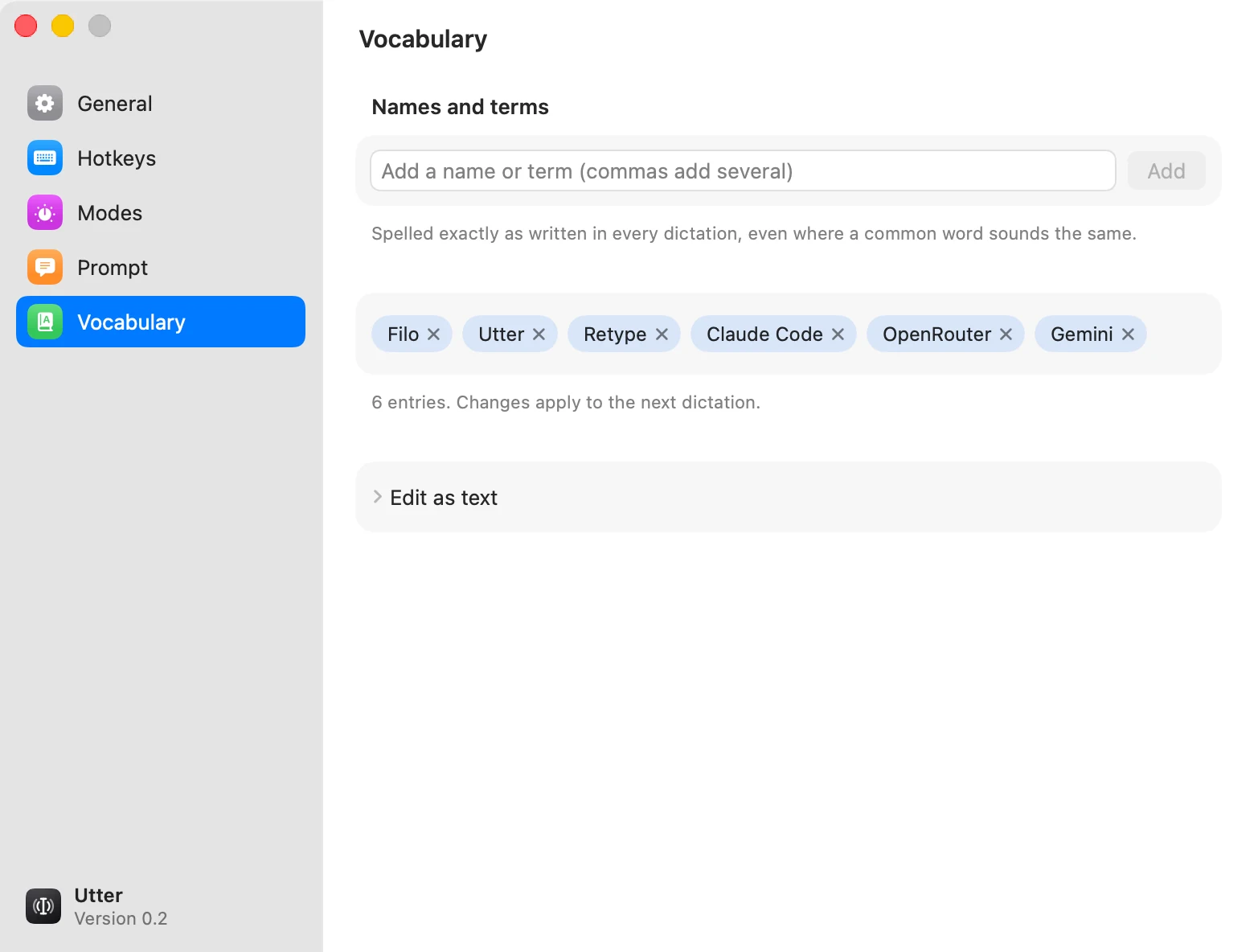This screenshot has width=1254, height=952.
Task: Focus the add name or term field
Action: click(743, 170)
